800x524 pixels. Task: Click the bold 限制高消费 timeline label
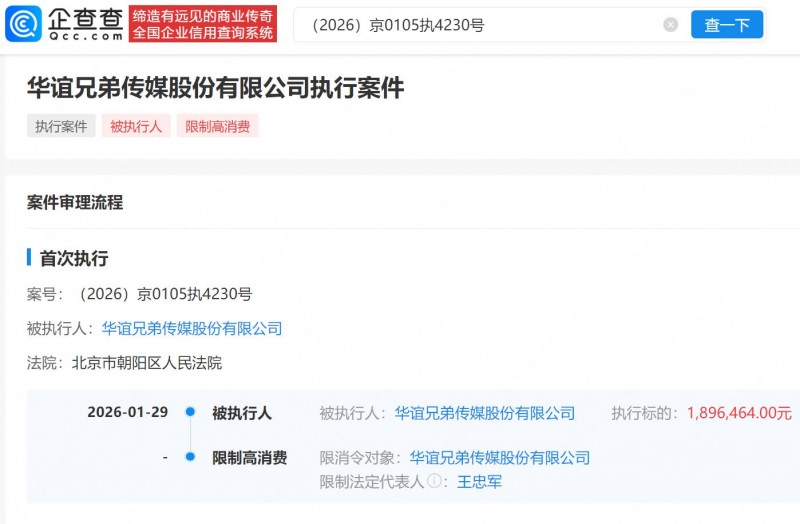click(249, 458)
